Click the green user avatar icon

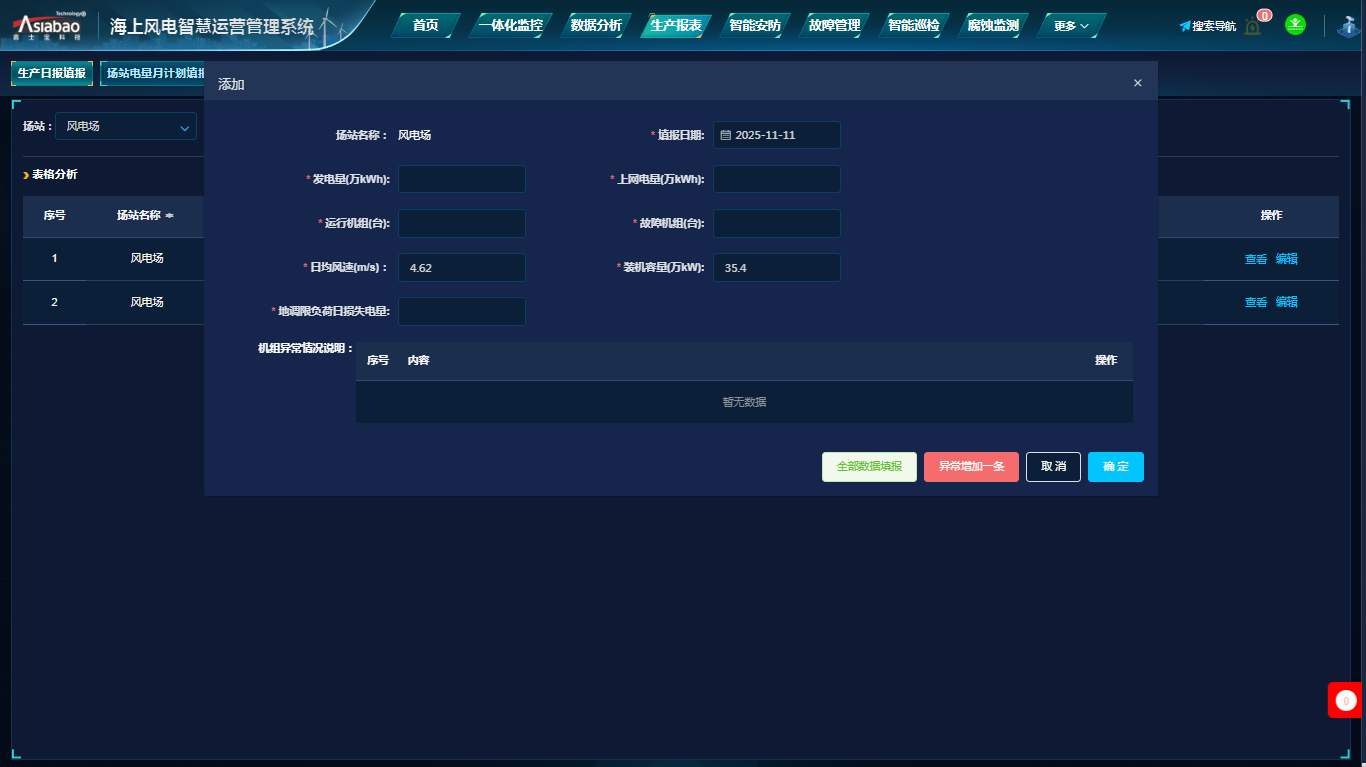pos(1295,25)
